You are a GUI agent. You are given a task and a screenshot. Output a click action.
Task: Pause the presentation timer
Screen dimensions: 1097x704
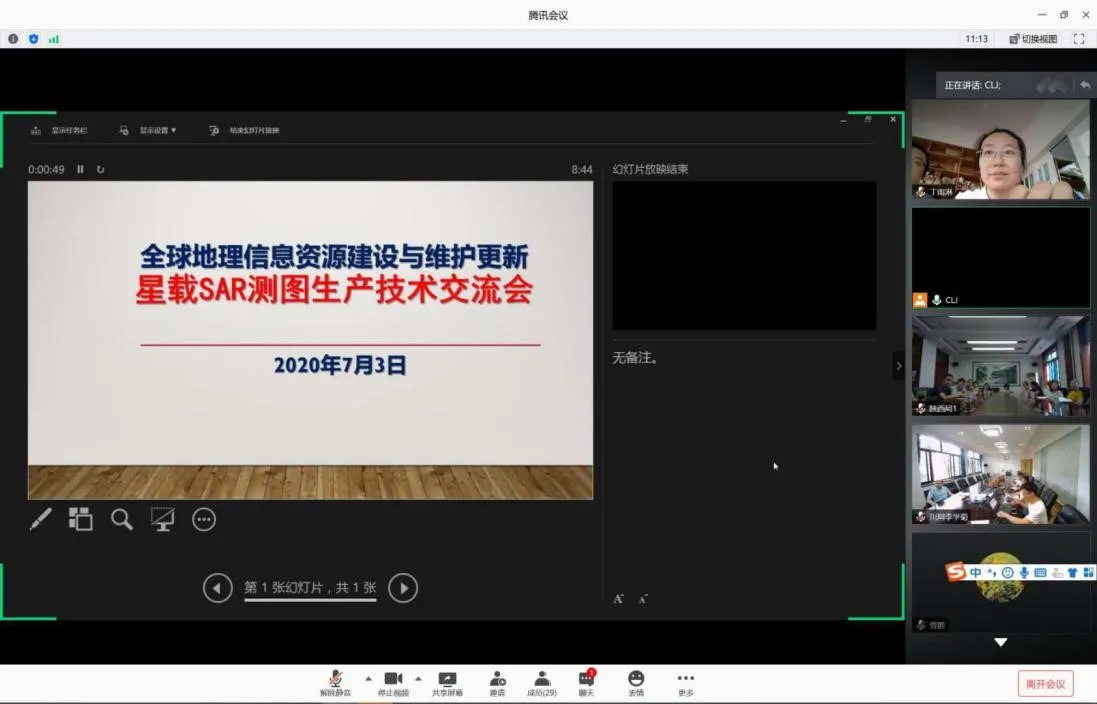click(x=81, y=170)
